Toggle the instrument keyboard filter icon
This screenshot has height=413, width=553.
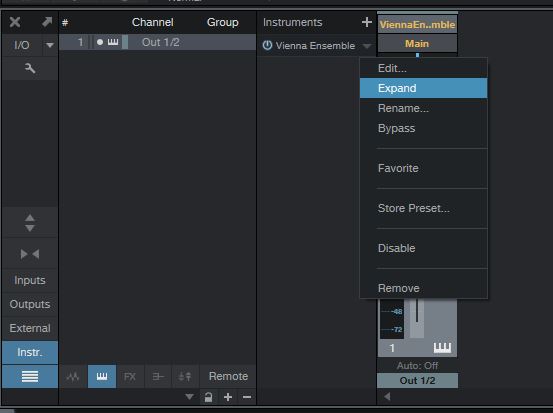102,376
